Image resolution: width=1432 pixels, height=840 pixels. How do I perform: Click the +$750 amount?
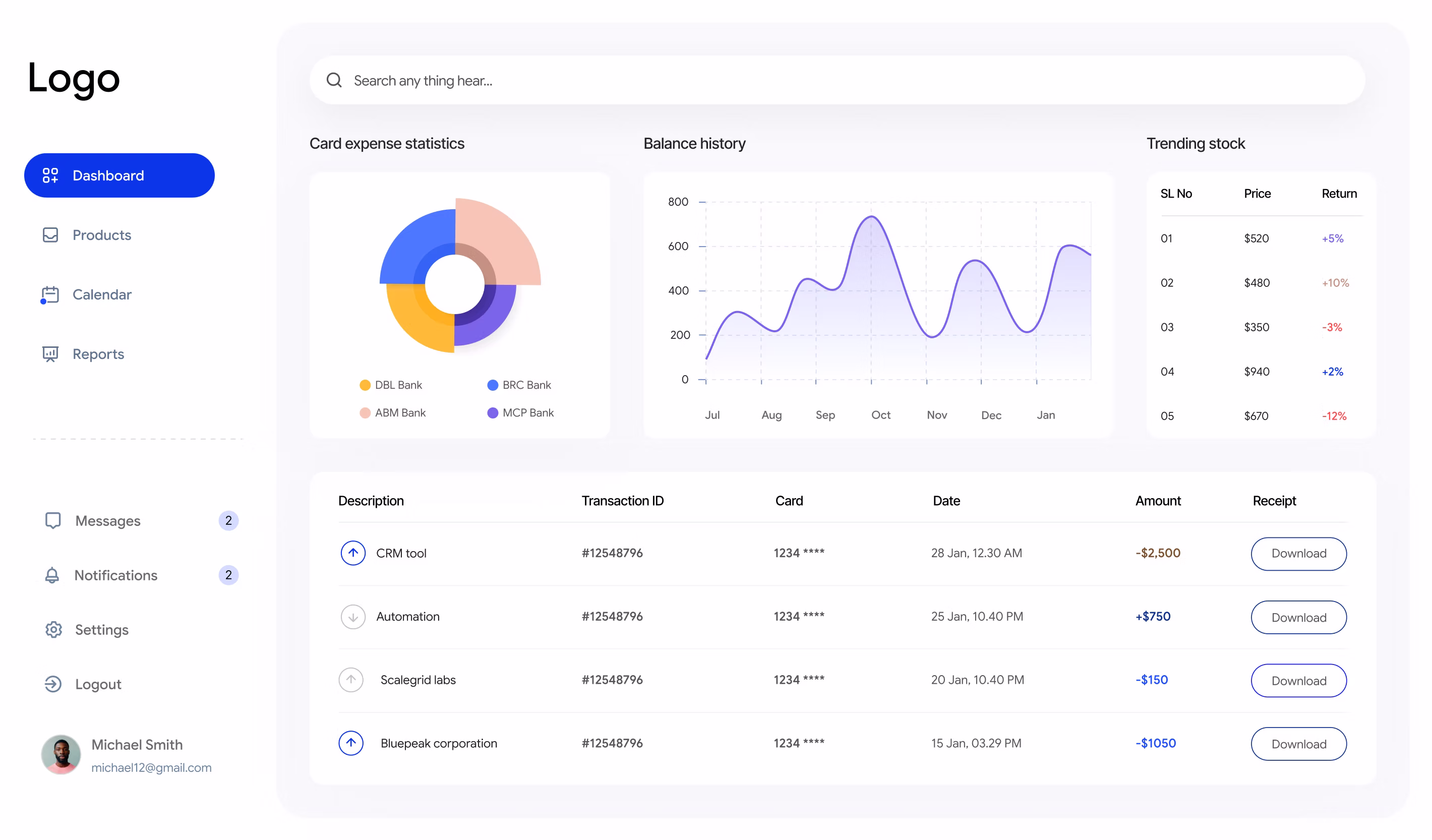[1153, 617]
